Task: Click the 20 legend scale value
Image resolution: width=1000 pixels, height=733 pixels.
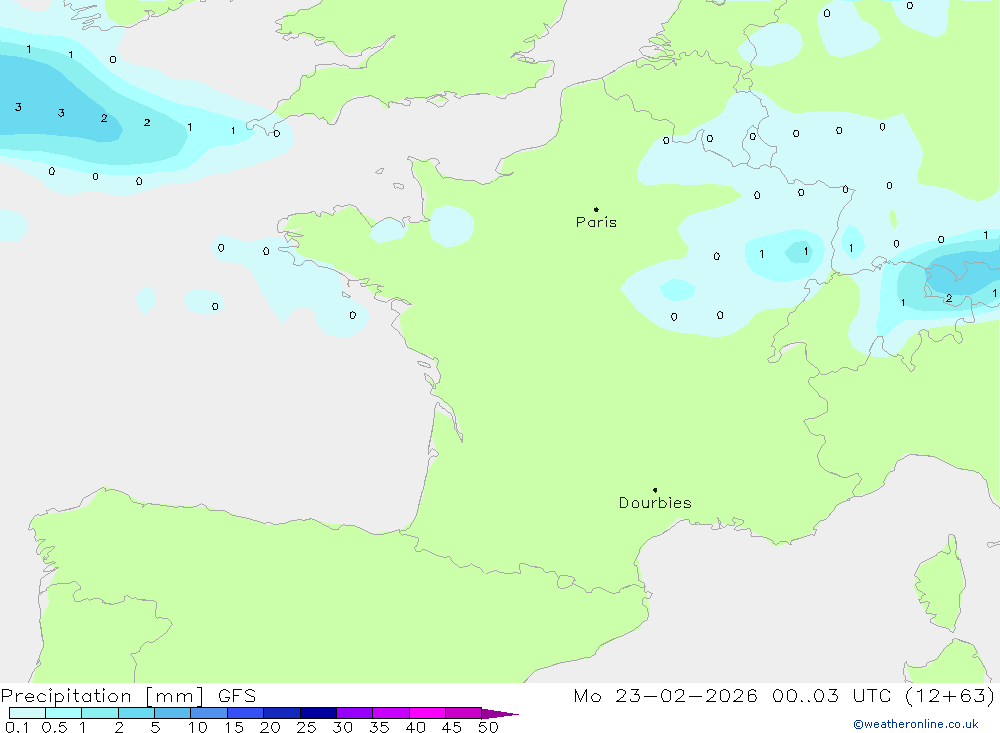Action: tap(270, 727)
